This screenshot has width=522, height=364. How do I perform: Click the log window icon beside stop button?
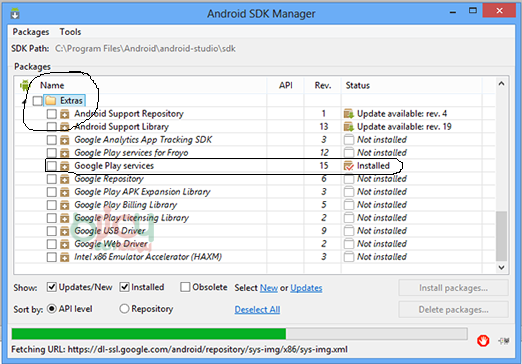(x=504, y=341)
